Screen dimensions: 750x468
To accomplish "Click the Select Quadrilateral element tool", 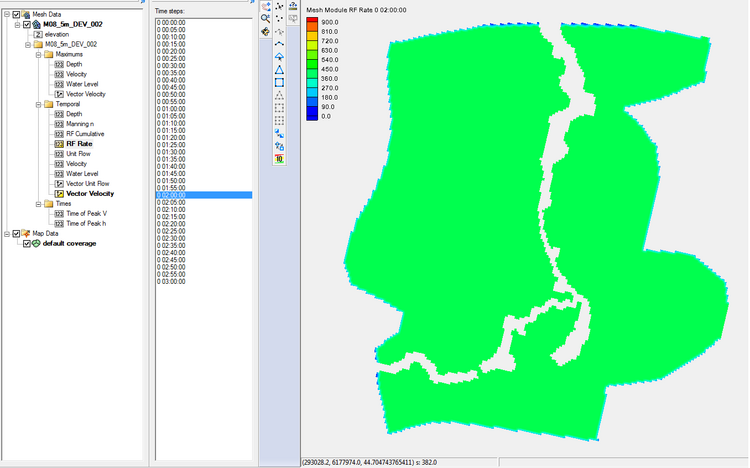I will pos(279,83).
